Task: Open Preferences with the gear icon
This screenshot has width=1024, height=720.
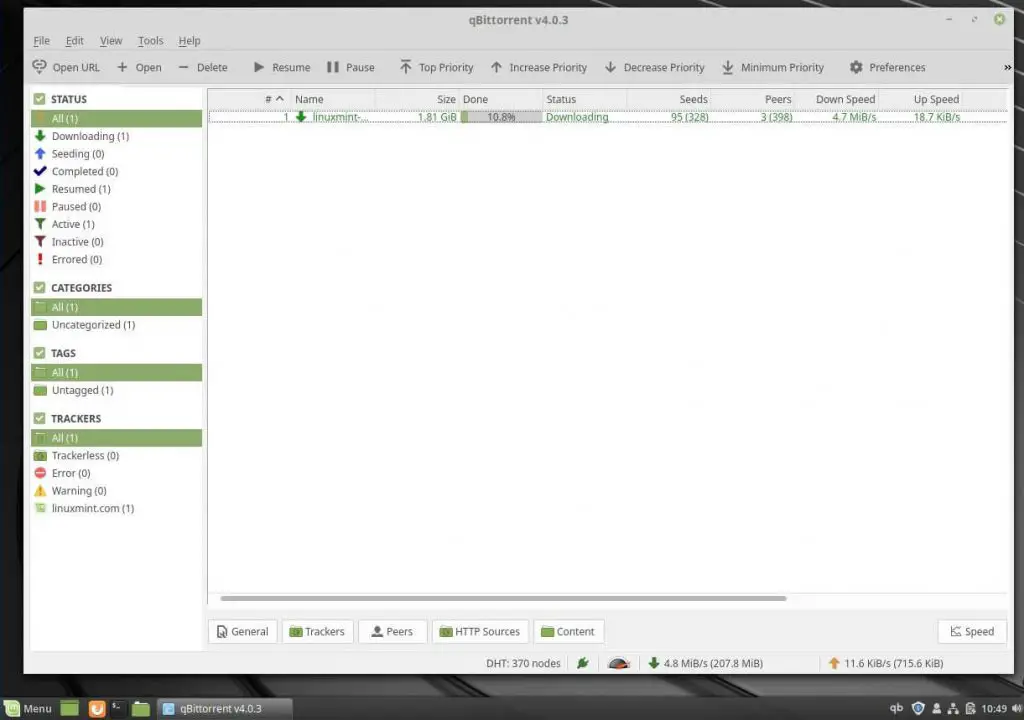Action: (x=888, y=67)
